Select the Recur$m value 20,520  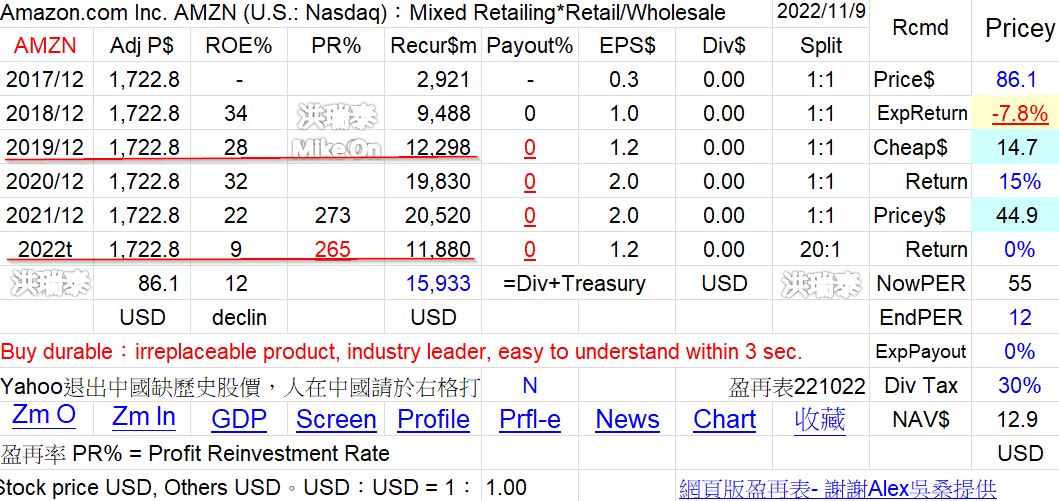[x=433, y=215]
